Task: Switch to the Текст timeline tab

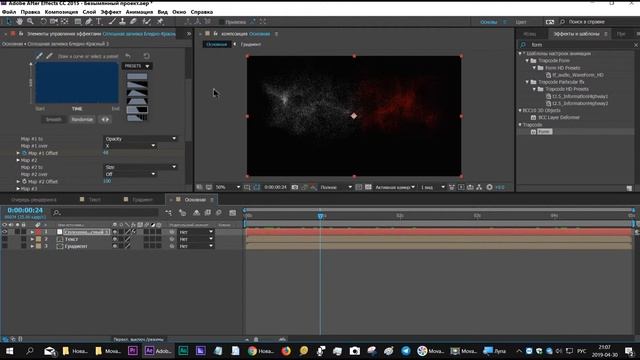Action: click(x=95, y=200)
